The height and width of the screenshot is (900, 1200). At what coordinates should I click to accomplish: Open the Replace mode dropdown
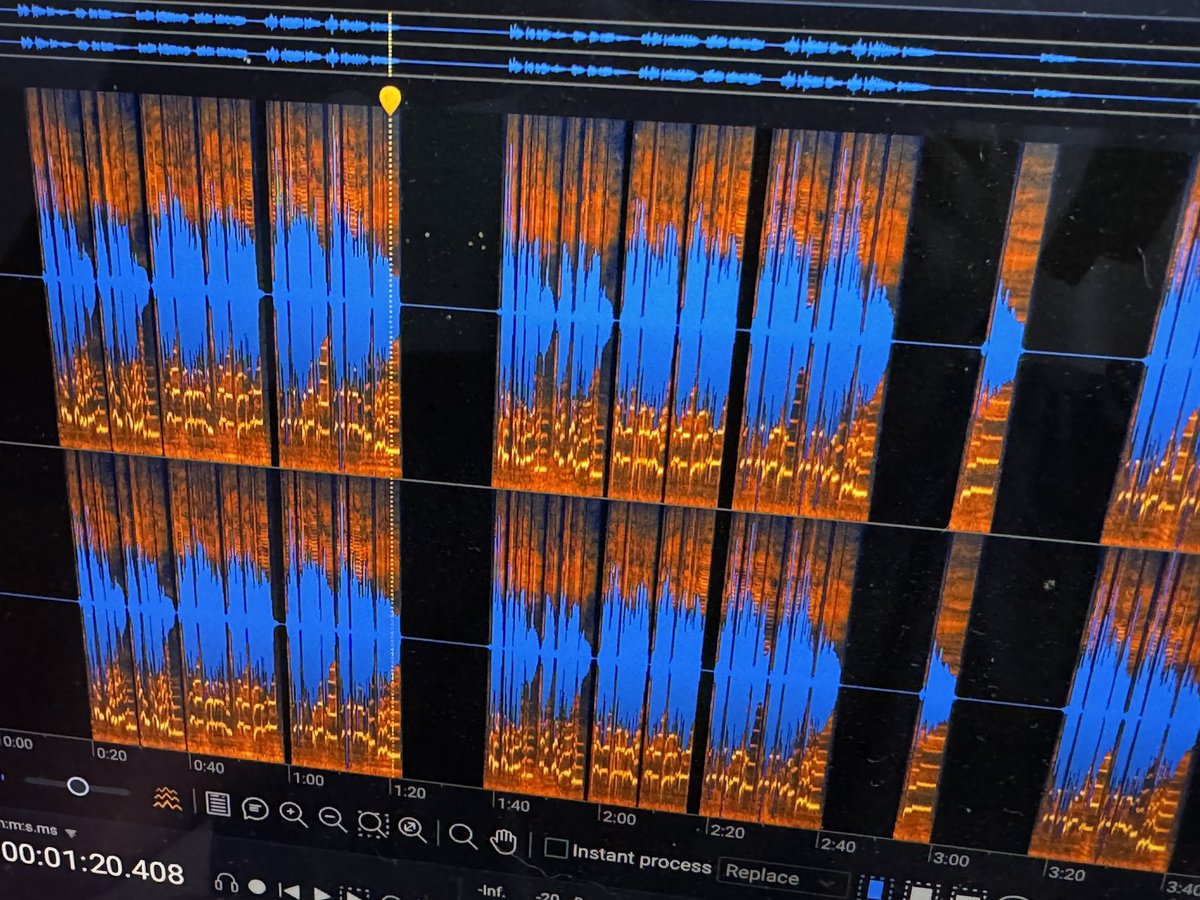pyautogui.click(x=783, y=877)
